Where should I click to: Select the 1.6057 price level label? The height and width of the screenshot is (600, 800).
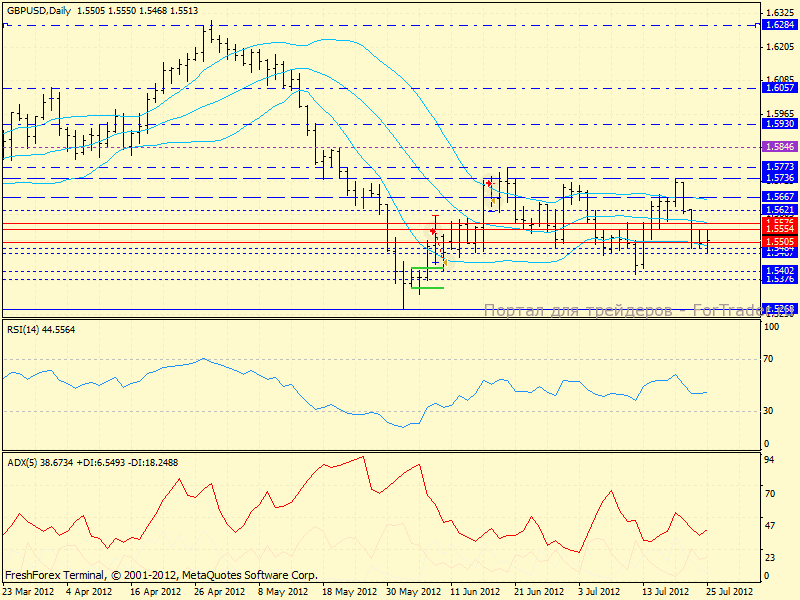pos(779,88)
